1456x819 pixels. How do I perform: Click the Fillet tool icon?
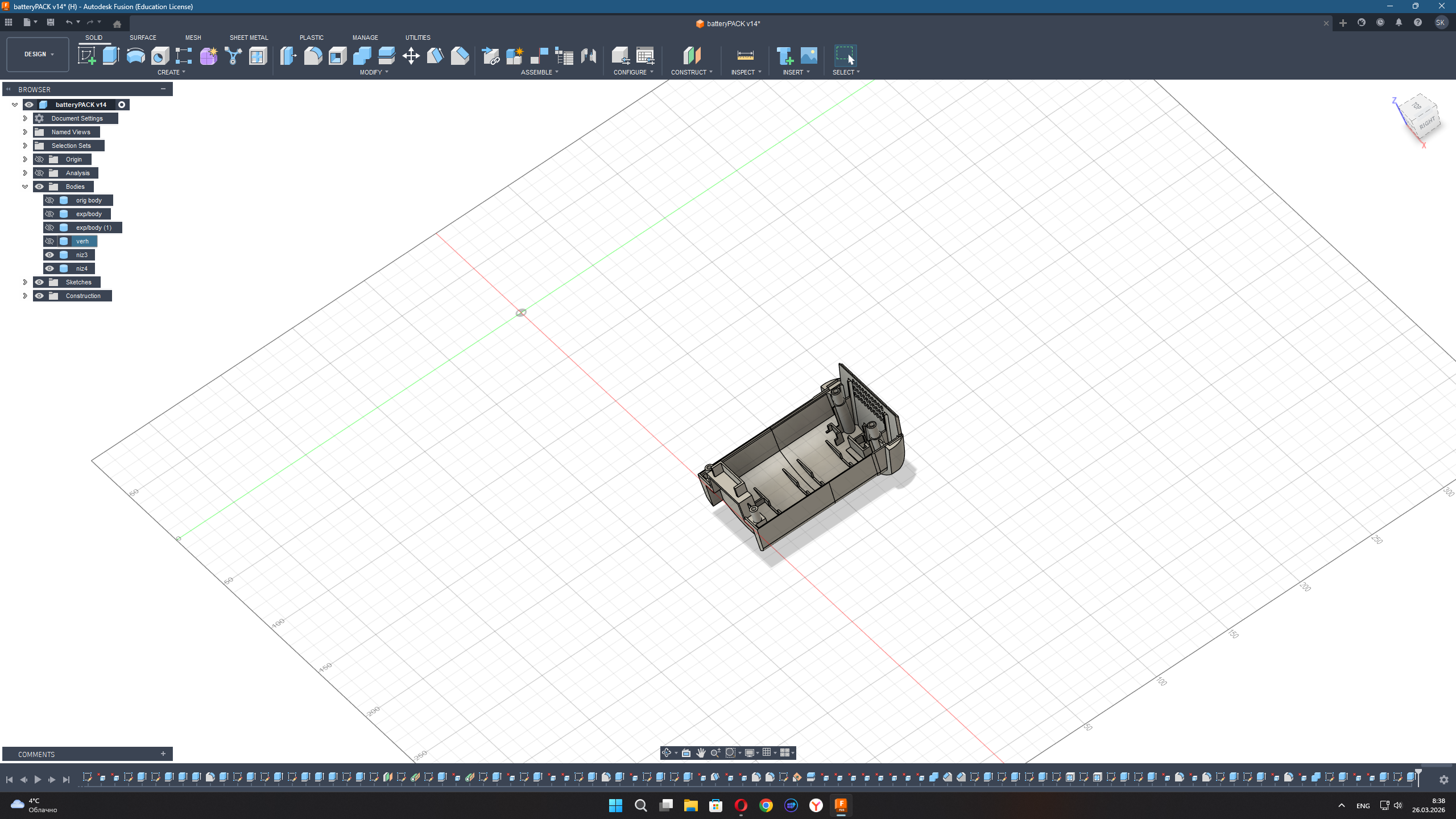313,56
